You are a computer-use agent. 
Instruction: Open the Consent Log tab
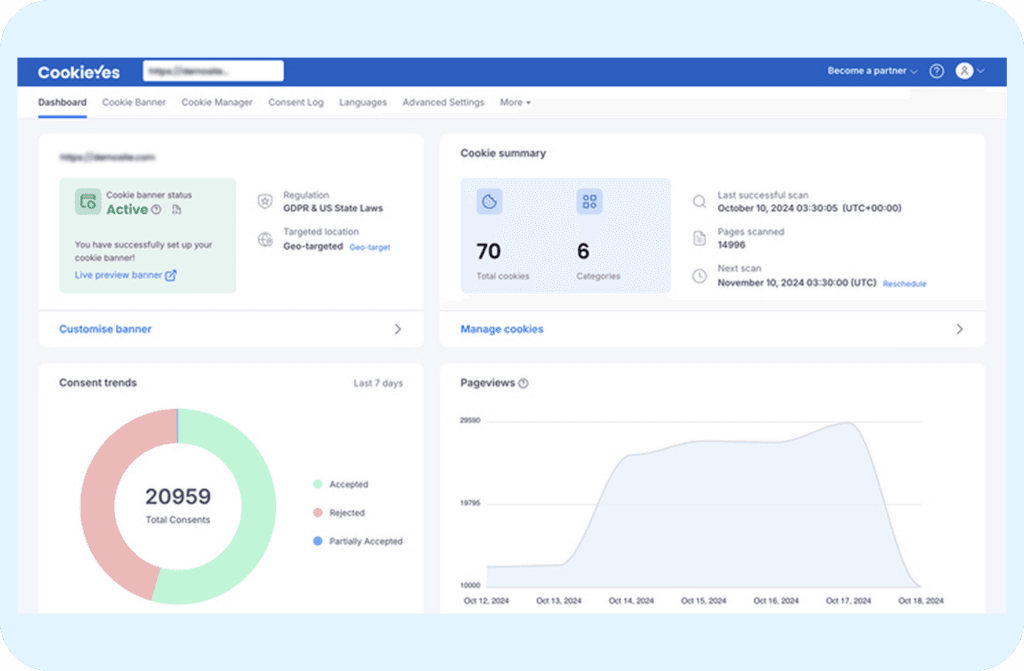click(296, 103)
